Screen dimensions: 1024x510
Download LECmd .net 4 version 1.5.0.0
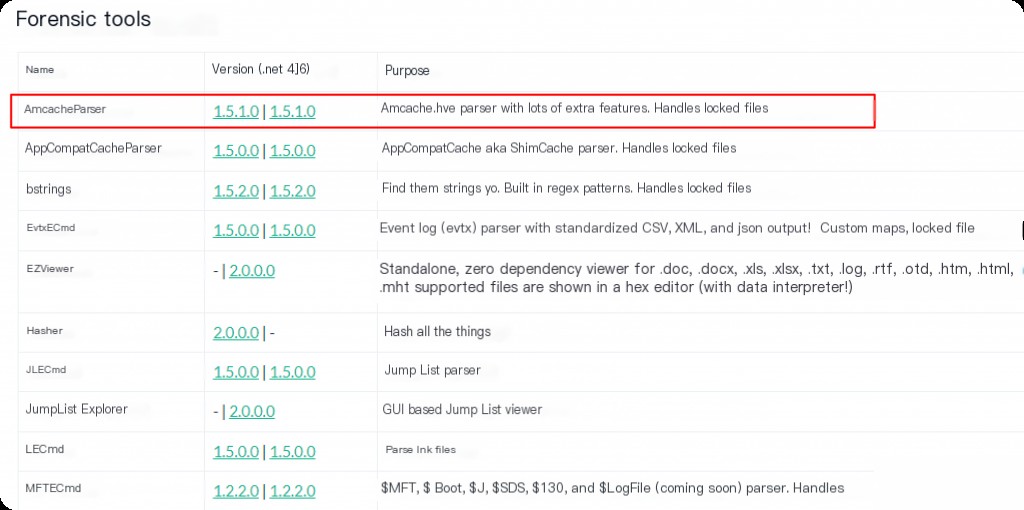pyautogui.click(x=236, y=452)
